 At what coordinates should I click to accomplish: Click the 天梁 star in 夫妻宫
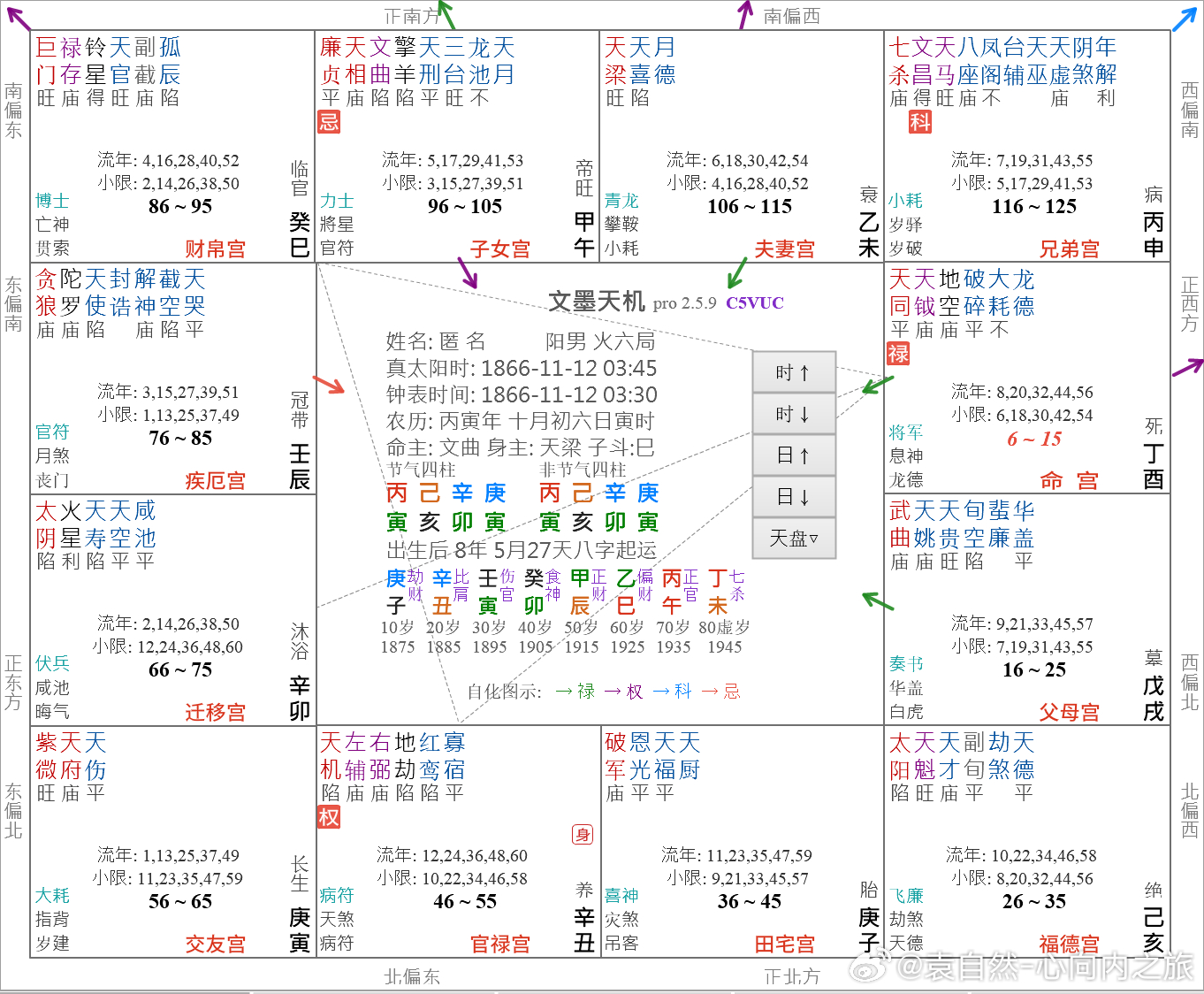click(615, 61)
